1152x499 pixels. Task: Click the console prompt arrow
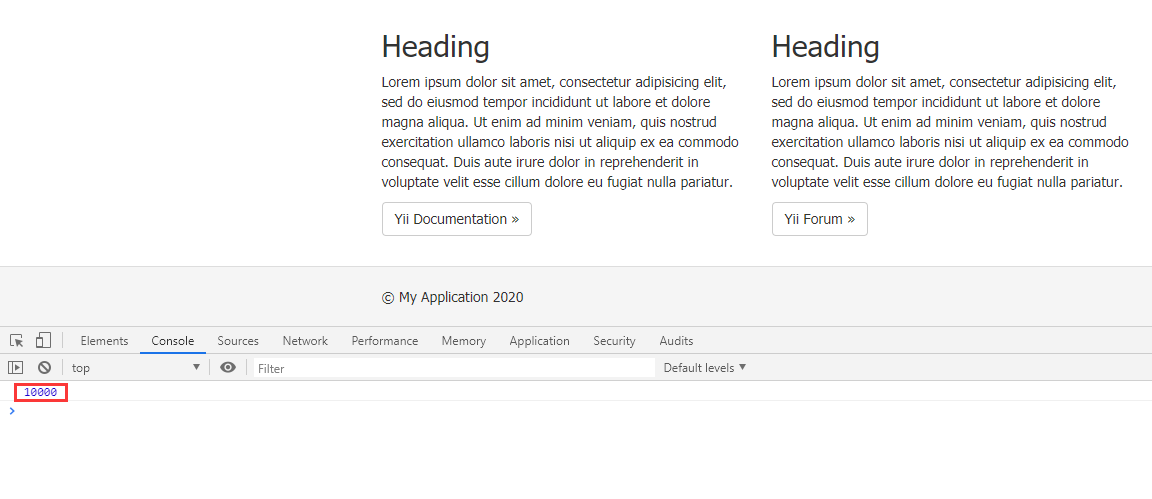tap(12, 411)
